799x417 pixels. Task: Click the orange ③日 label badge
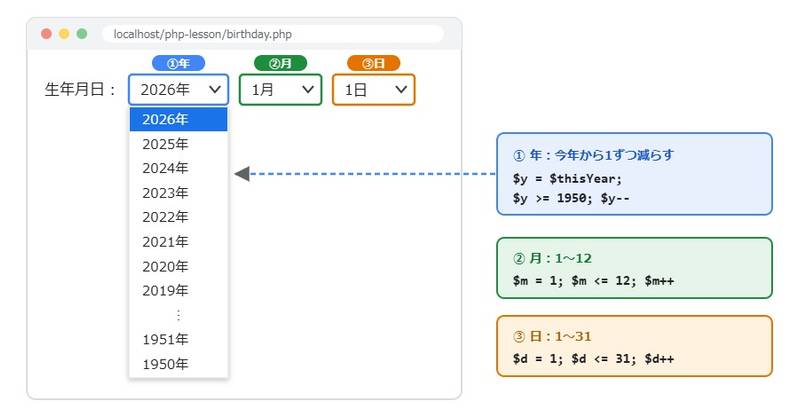[x=374, y=63]
